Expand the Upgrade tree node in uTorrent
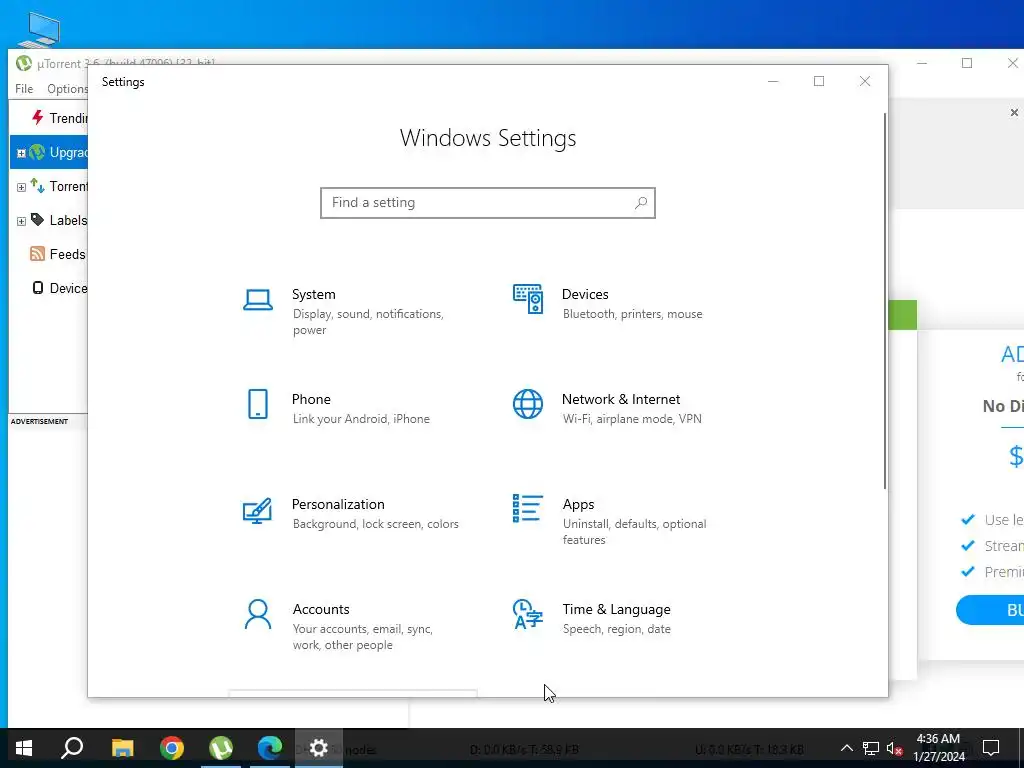The height and width of the screenshot is (768, 1024). click(21, 153)
